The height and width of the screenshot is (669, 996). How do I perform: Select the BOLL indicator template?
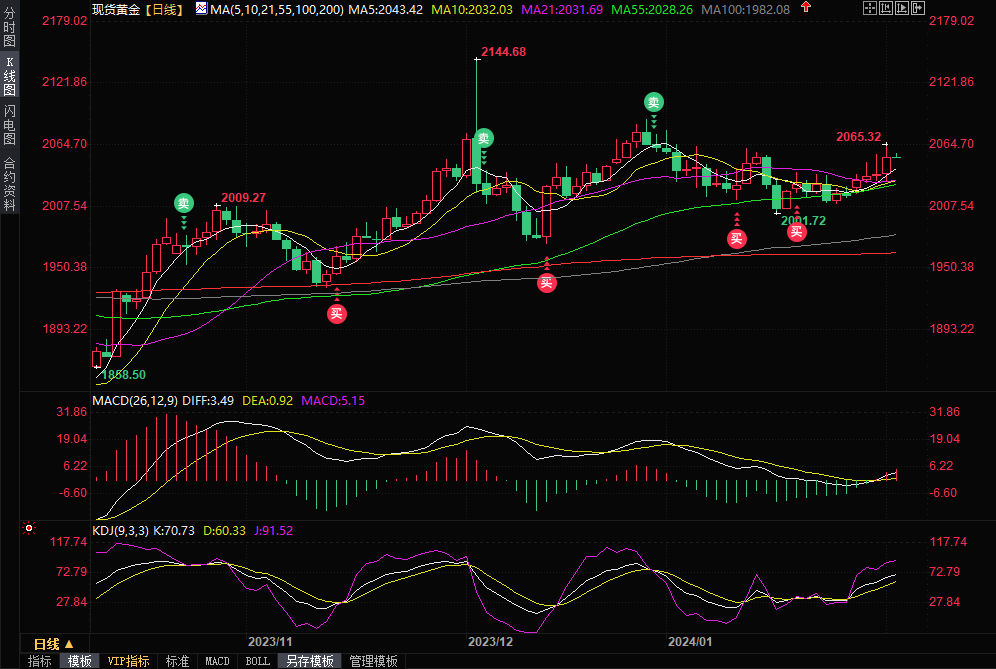tap(257, 661)
